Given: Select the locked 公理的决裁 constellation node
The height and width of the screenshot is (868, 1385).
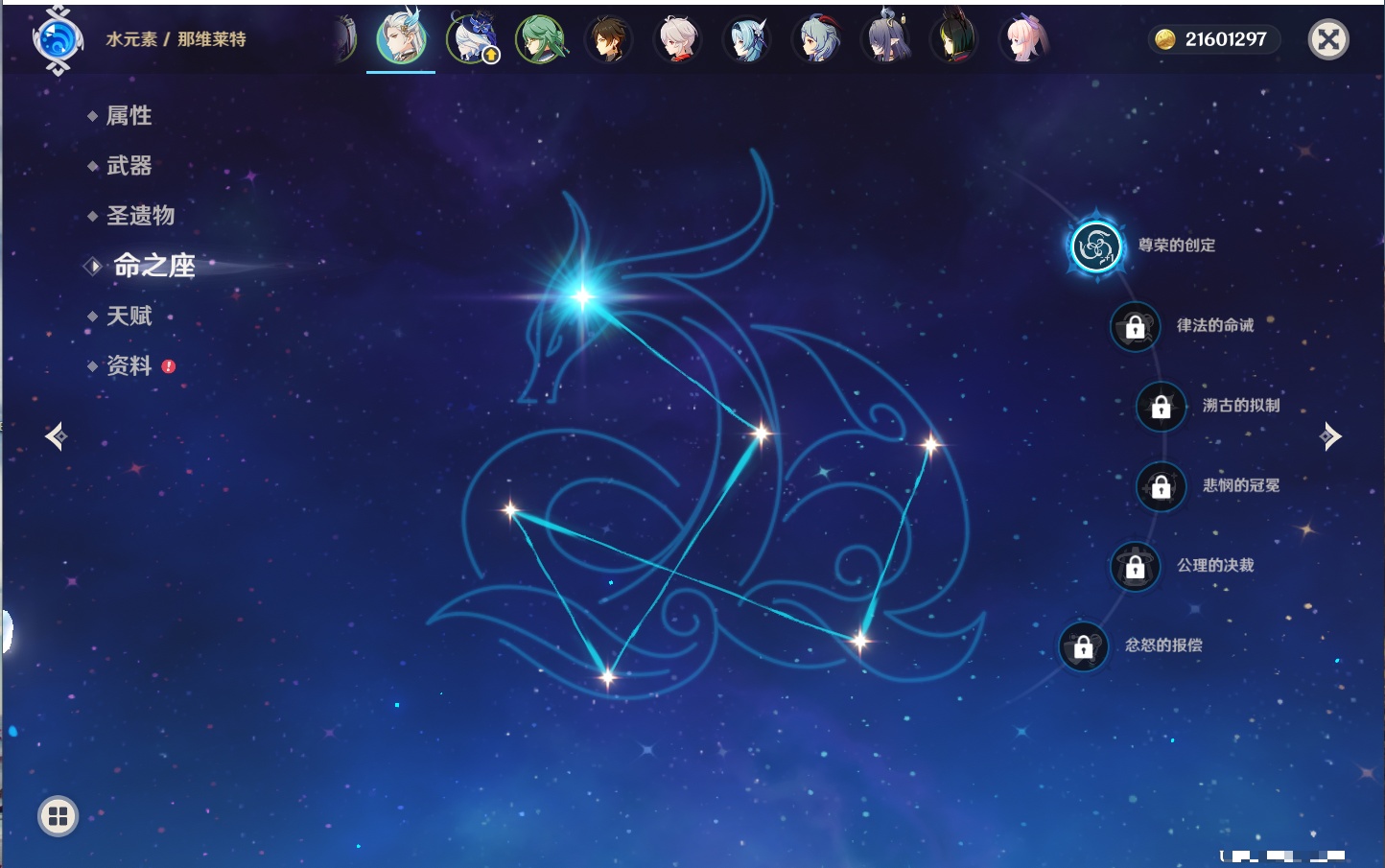Looking at the screenshot, I should tap(1135, 567).
